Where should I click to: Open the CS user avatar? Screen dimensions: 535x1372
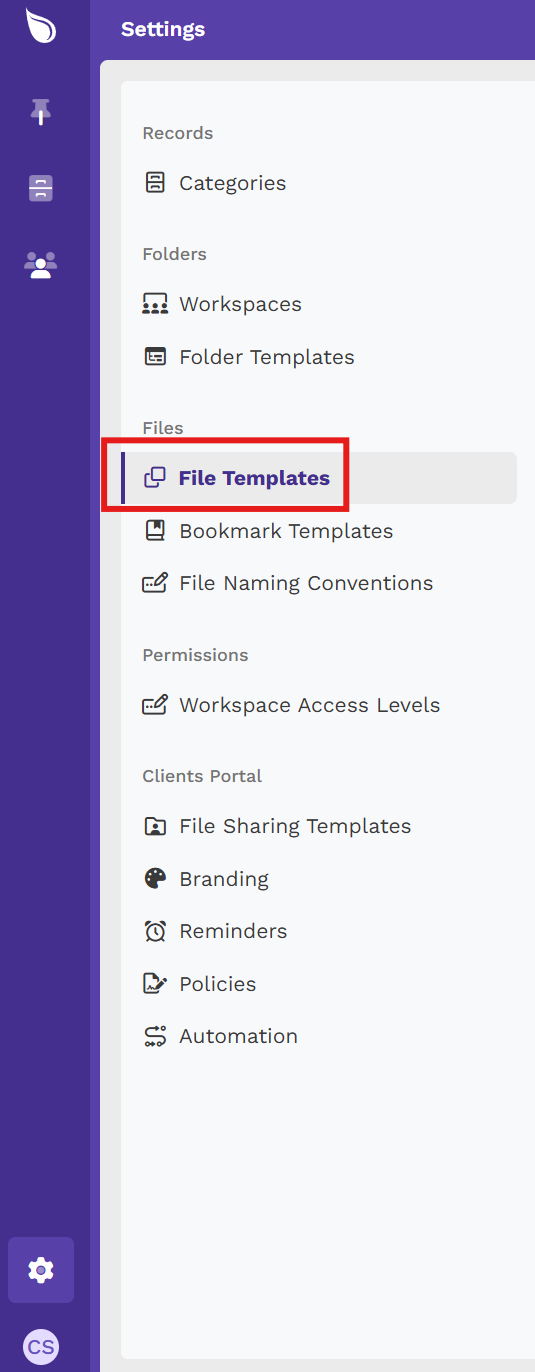click(41, 1347)
